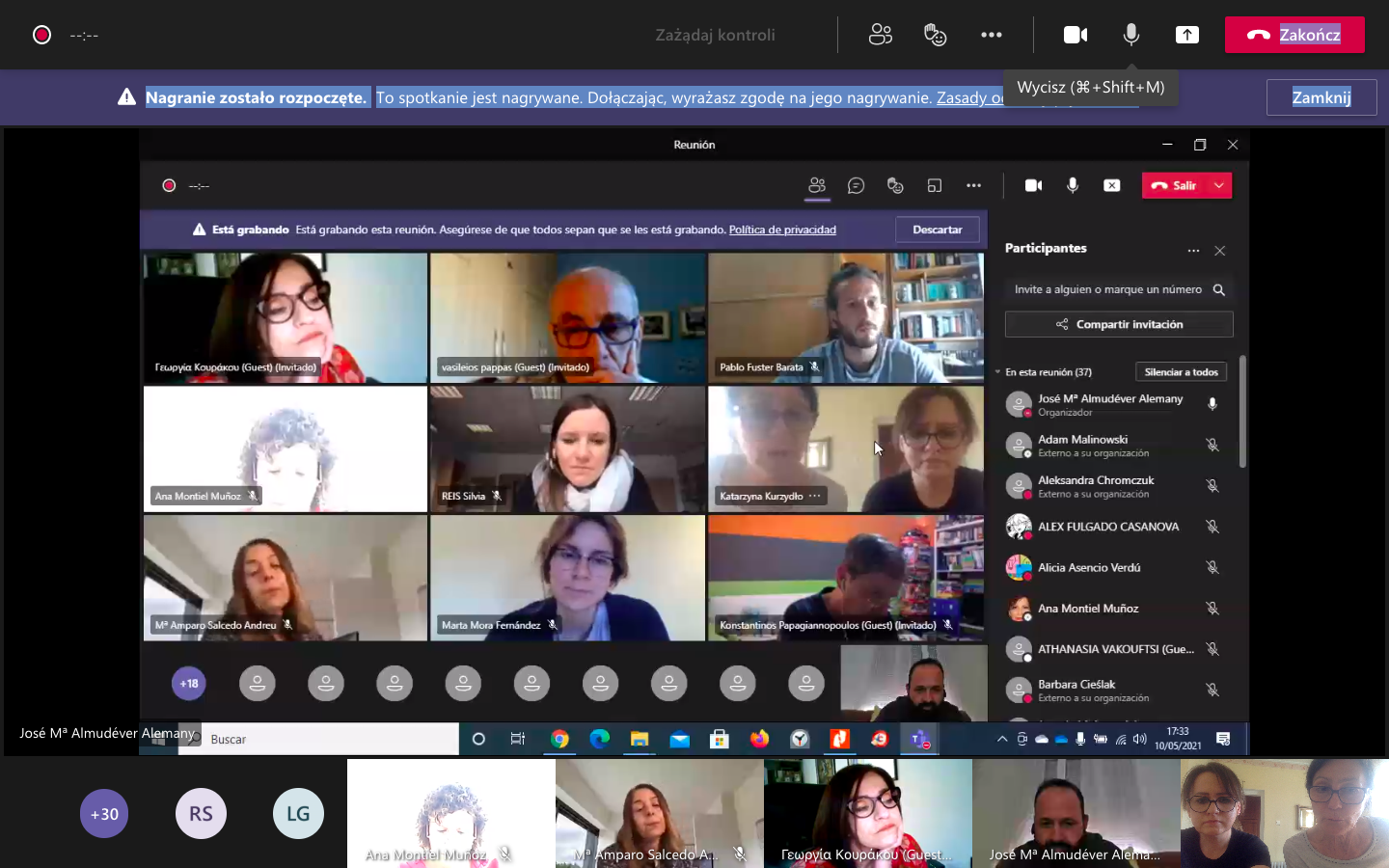This screenshot has width=1389, height=868.
Task: Click the '+30' overflow participants avatar
Action: (104, 813)
